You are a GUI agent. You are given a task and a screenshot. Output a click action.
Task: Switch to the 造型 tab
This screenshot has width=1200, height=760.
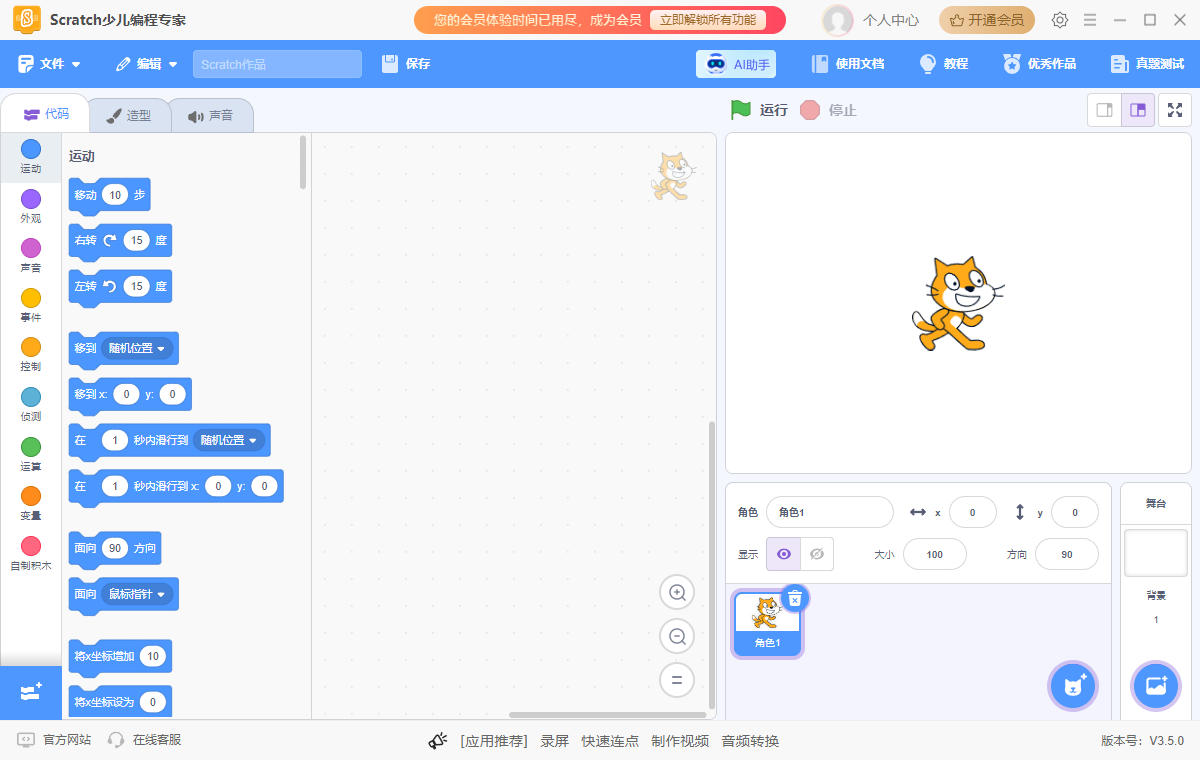coord(129,114)
